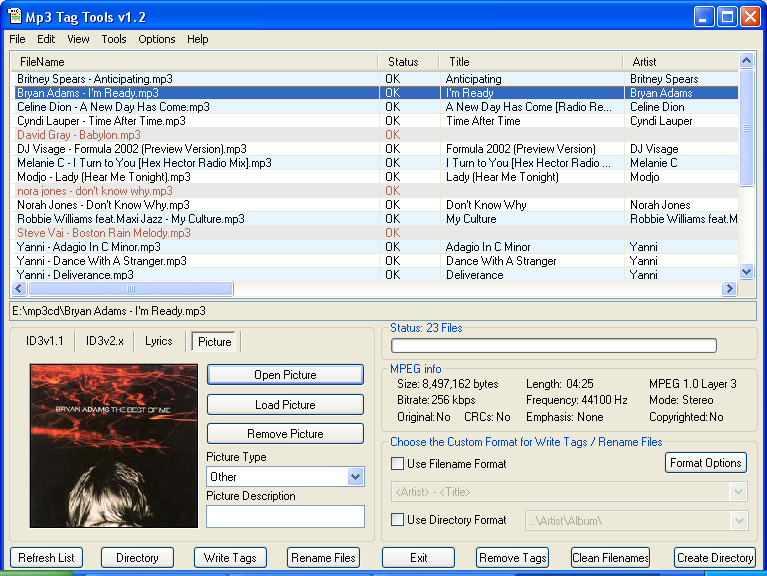Expand the ..\Artist\Album\ directory format dropdown
The height and width of the screenshot is (576, 767).
(x=739, y=520)
